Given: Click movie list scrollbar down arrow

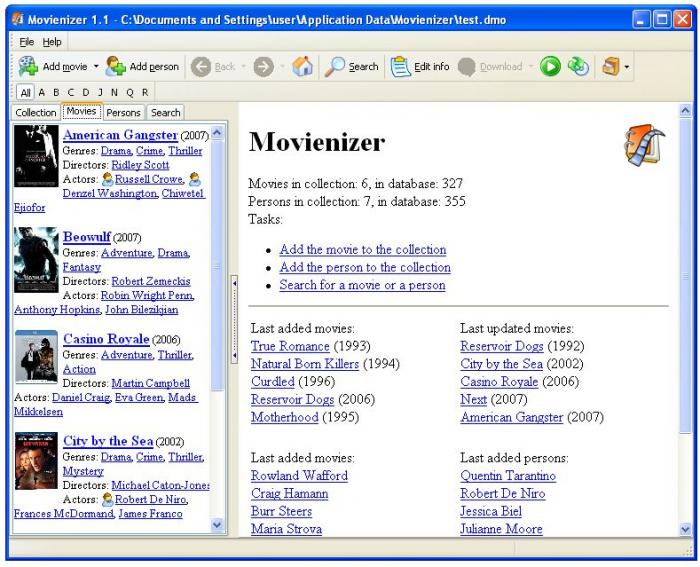Looking at the screenshot, I should pyautogui.click(x=217, y=525).
